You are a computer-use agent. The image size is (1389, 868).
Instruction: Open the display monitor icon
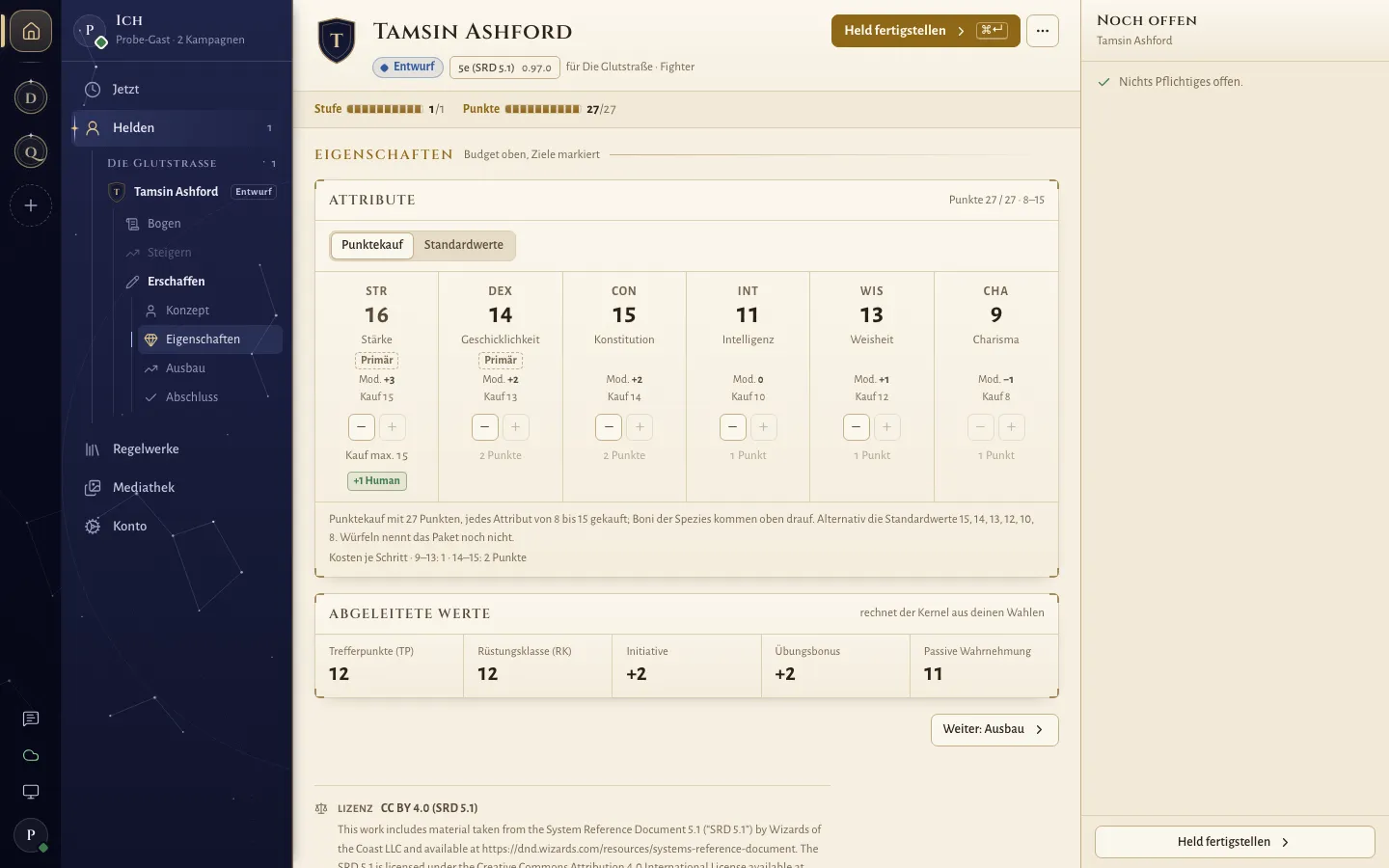(x=31, y=792)
